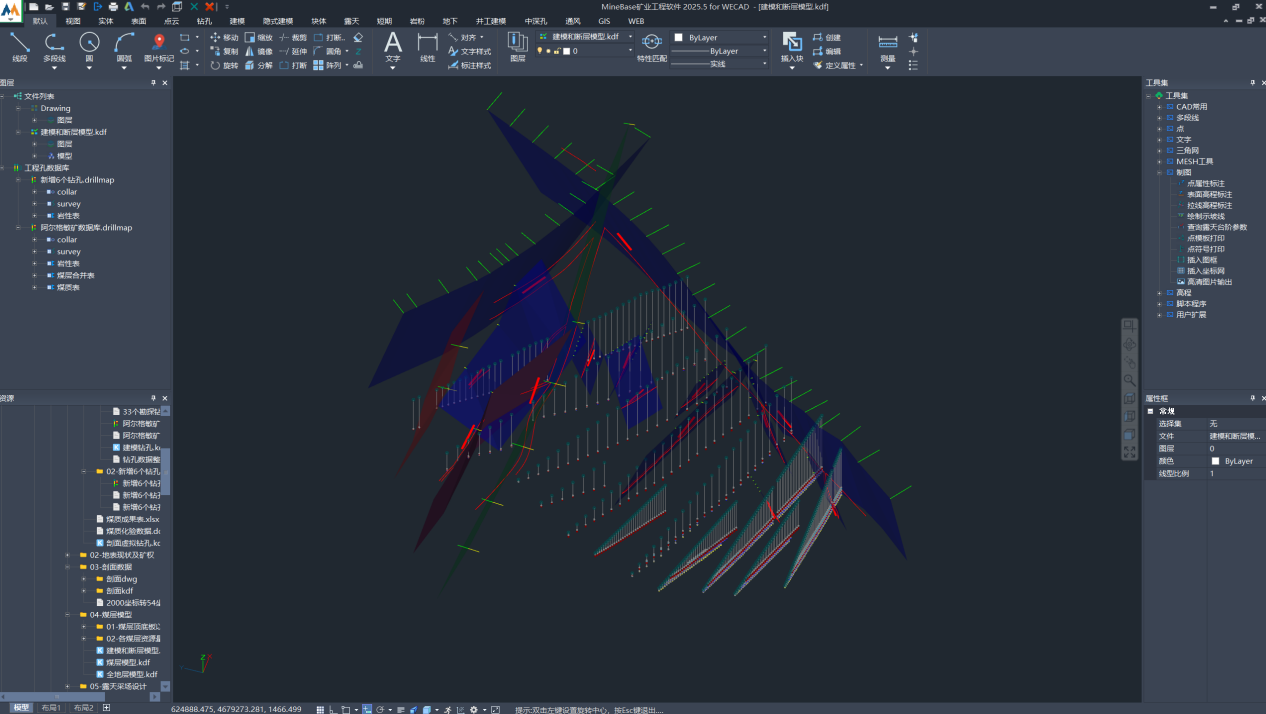Expand the CAD常用 node in toolset tree
The image size is (1266, 714).
point(1159,107)
